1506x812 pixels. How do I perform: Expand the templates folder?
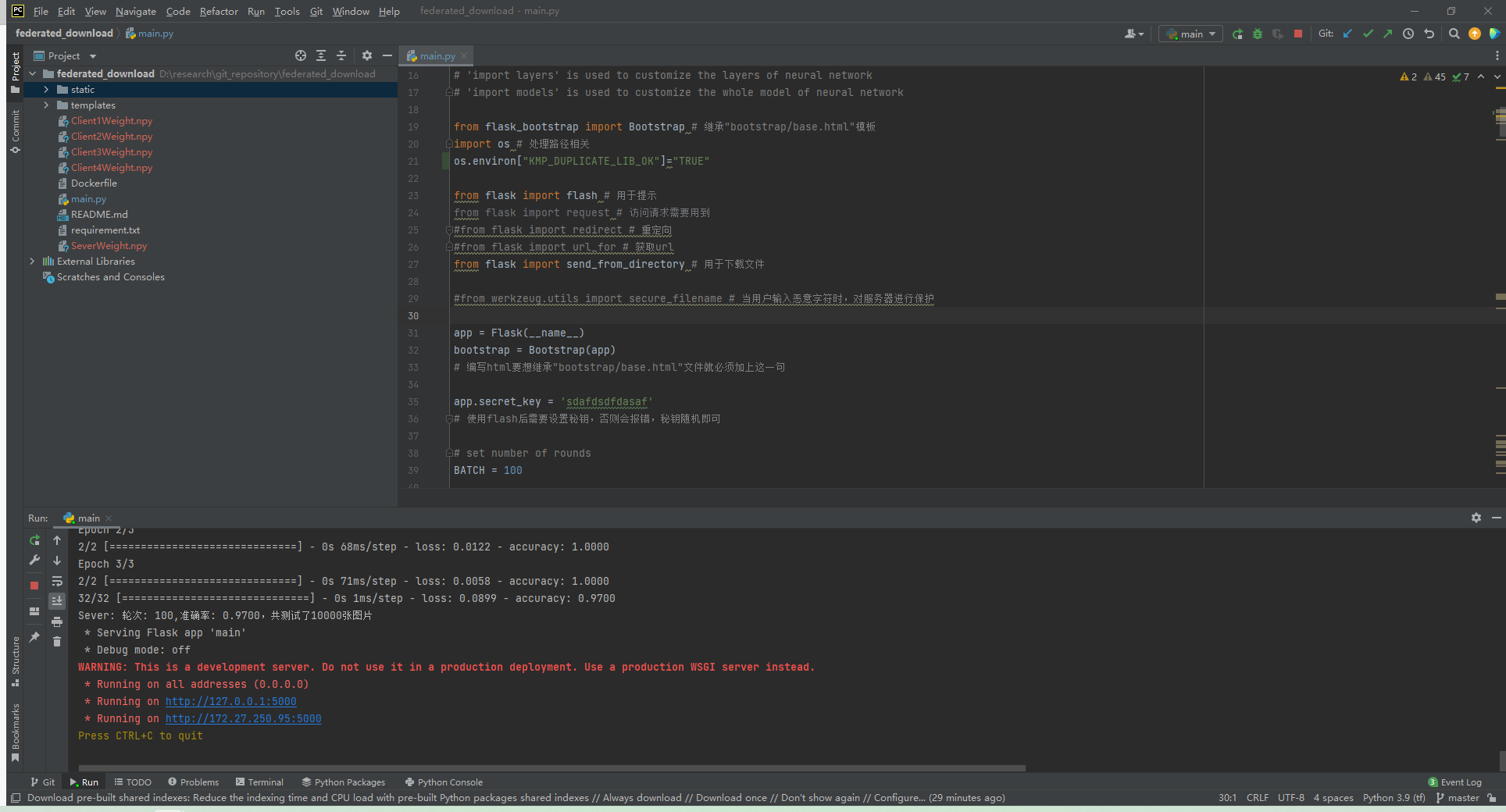[46, 105]
